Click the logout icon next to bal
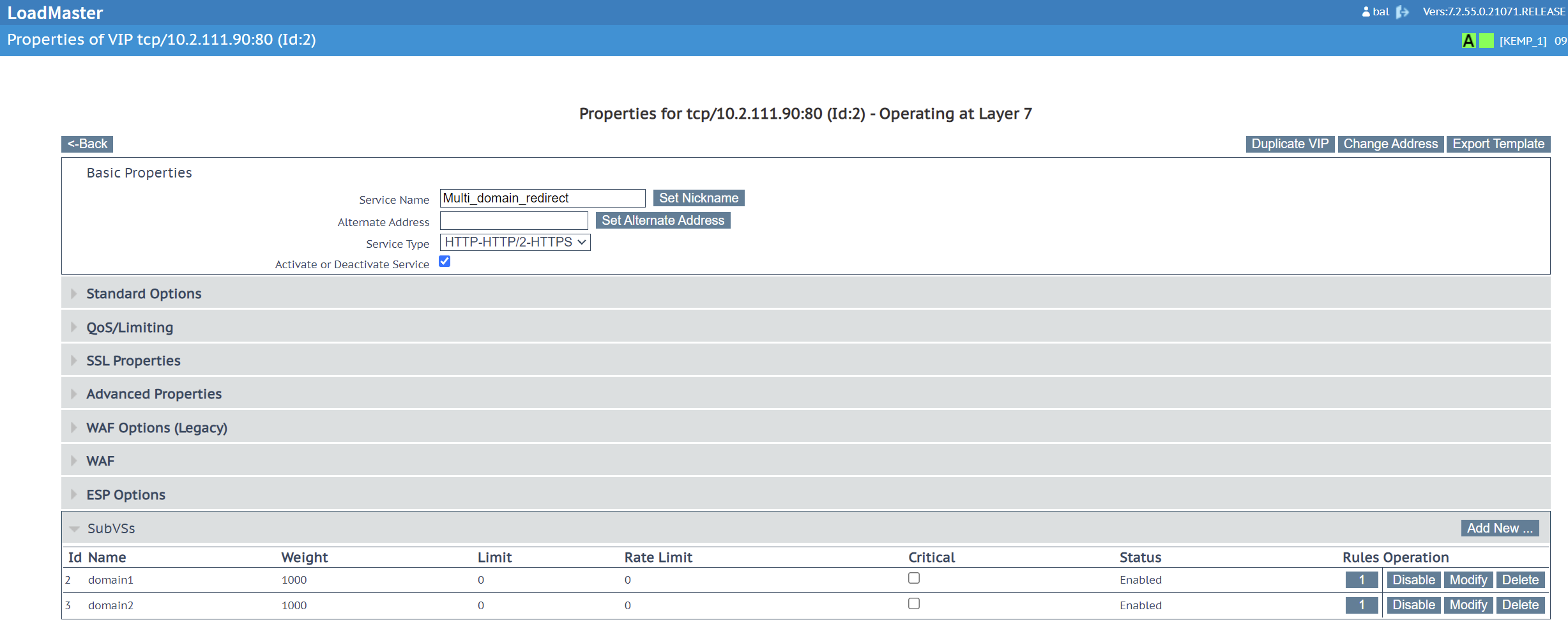Image resolution: width=1568 pixels, height=629 pixels. 1403,12
